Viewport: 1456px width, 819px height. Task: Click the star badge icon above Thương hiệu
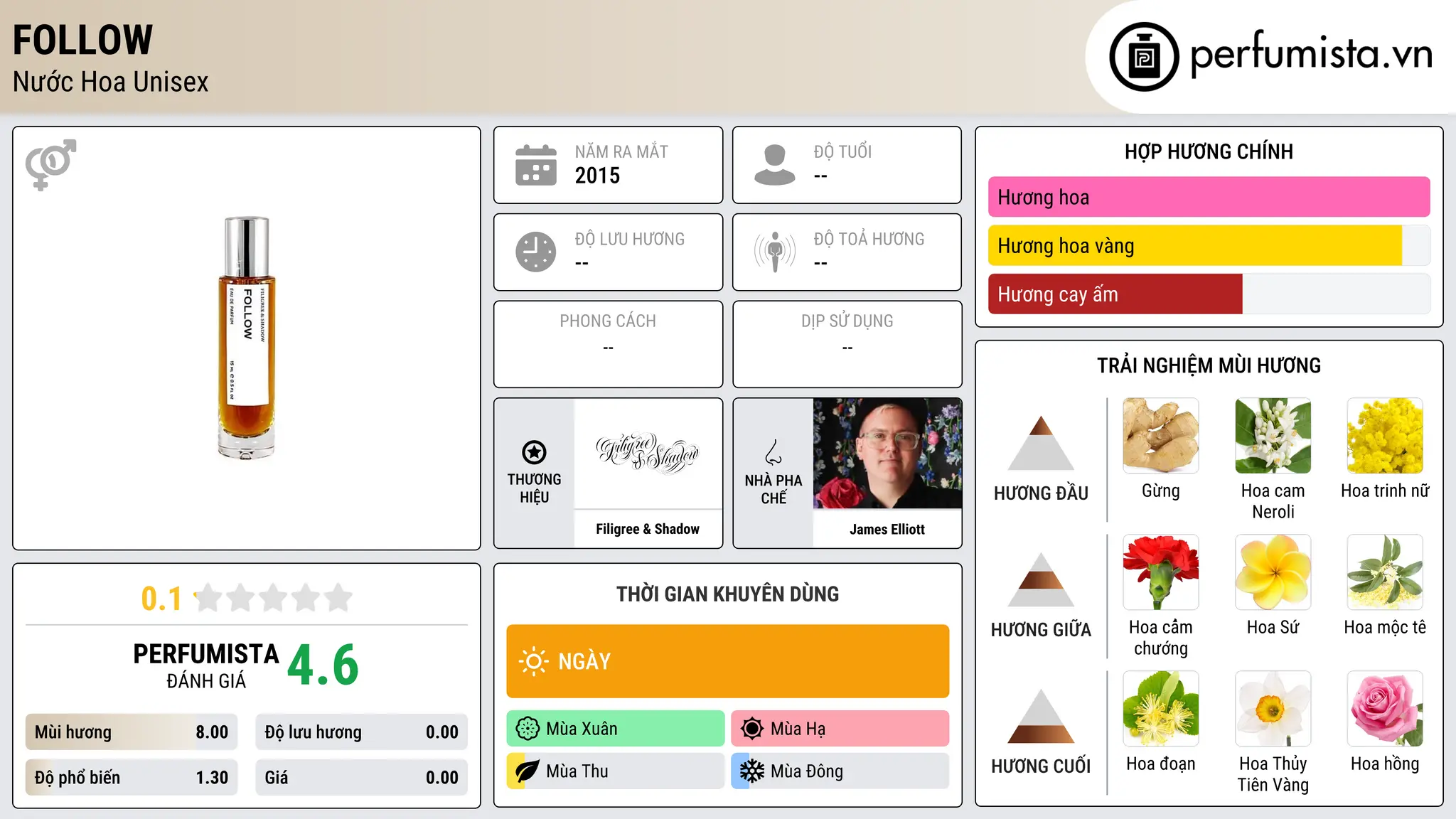coord(534,452)
